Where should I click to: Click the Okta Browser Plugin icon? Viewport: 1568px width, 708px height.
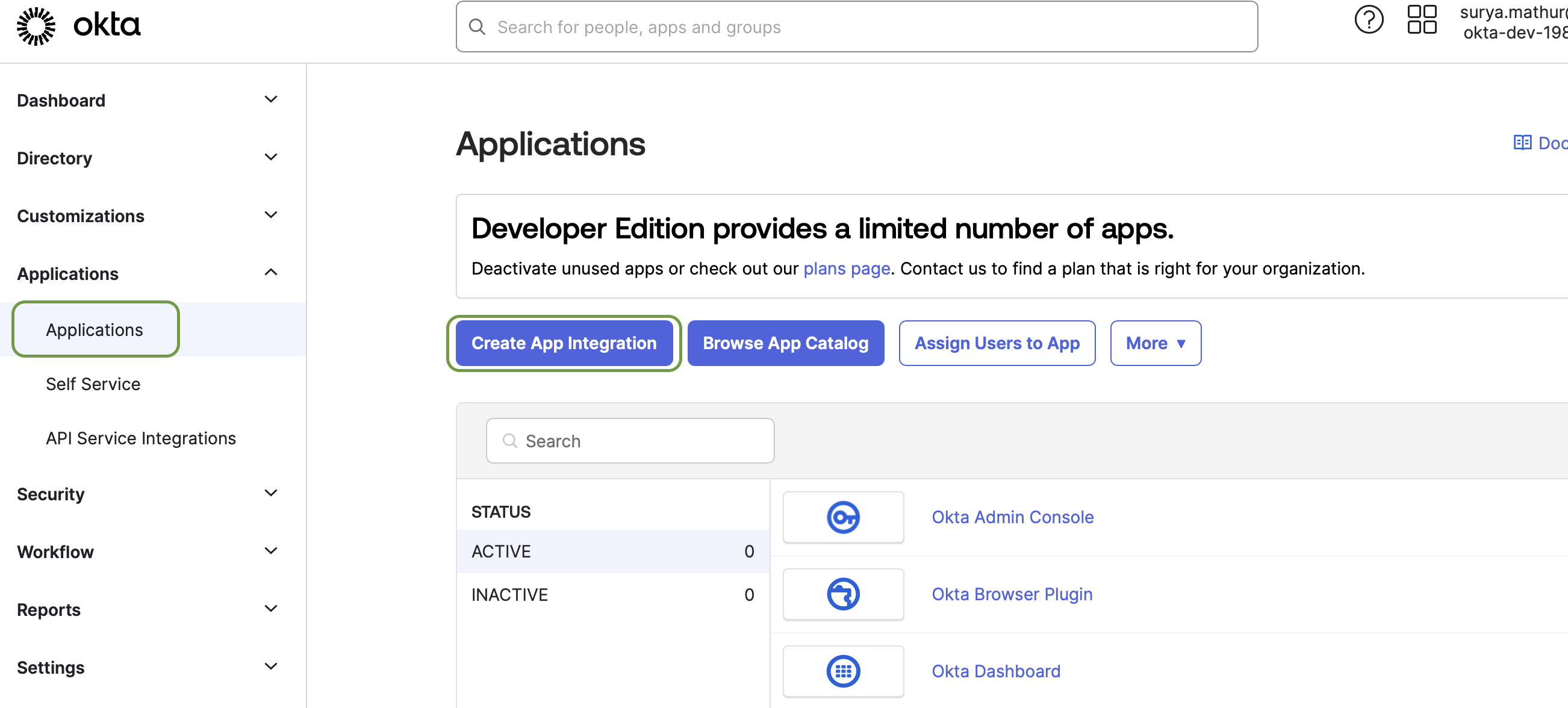click(x=842, y=594)
